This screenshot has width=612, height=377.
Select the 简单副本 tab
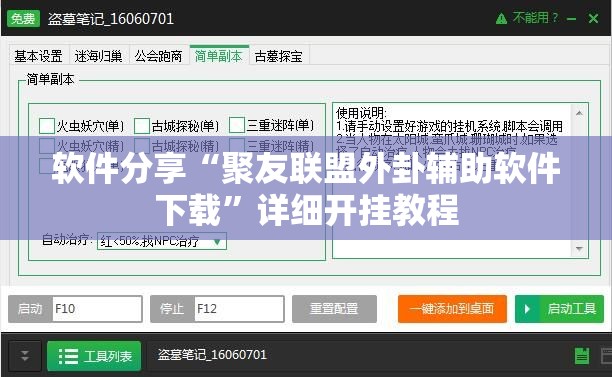[219, 55]
